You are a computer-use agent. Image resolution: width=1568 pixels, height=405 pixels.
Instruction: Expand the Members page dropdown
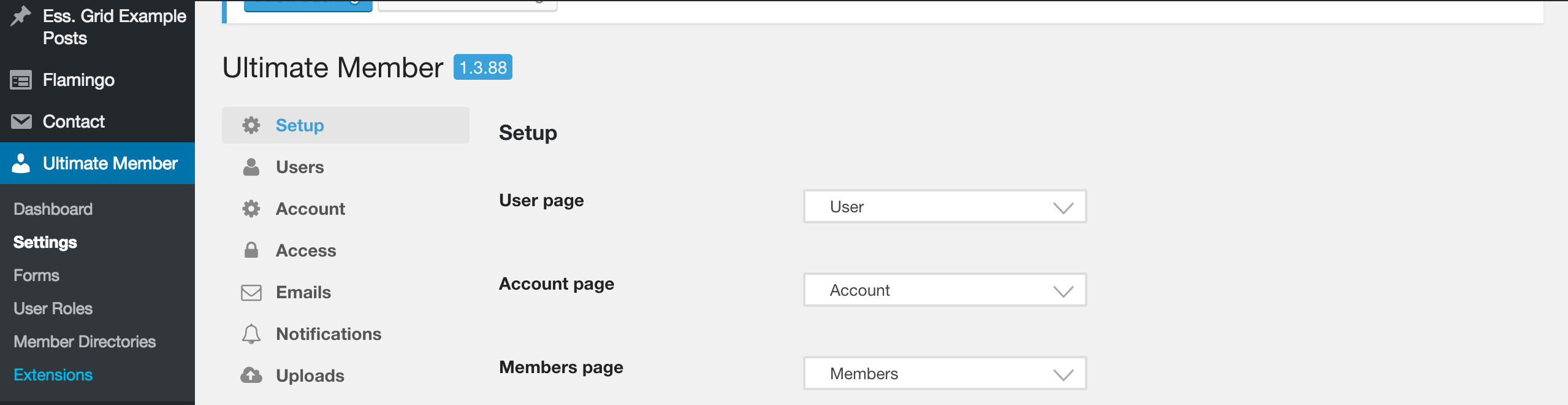945,374
